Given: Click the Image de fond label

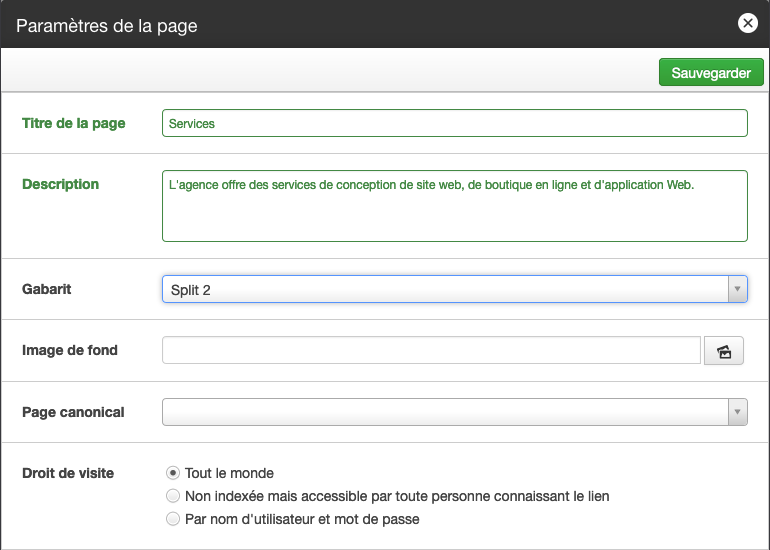Looking at the screenshot, I should tap(70, 350).
